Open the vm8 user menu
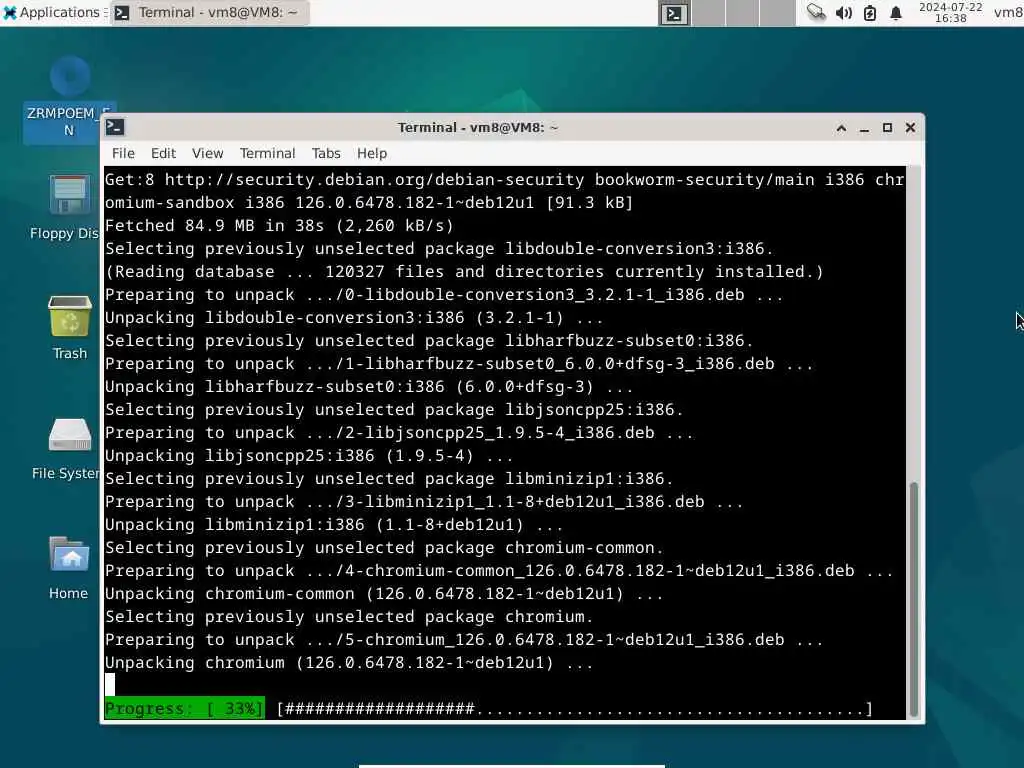This screenshot has width=1024, height=768. 1008,12
